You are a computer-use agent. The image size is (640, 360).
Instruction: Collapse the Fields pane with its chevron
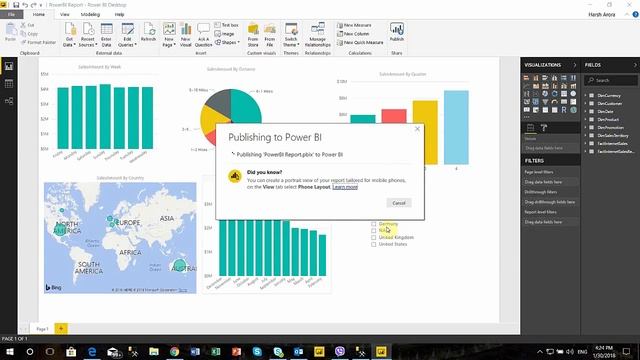pyautogui.click(x=635, y=65)
